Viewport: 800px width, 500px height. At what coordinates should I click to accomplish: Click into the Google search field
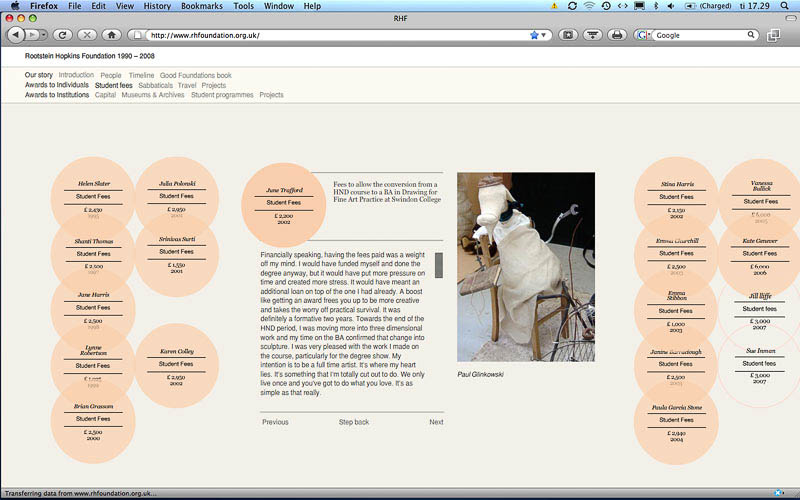point(700,35)
